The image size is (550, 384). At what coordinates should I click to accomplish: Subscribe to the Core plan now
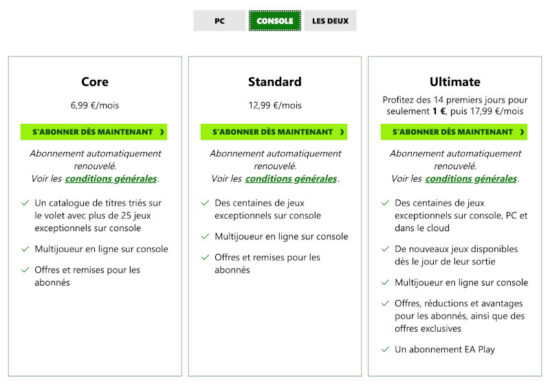click(94, 132)
